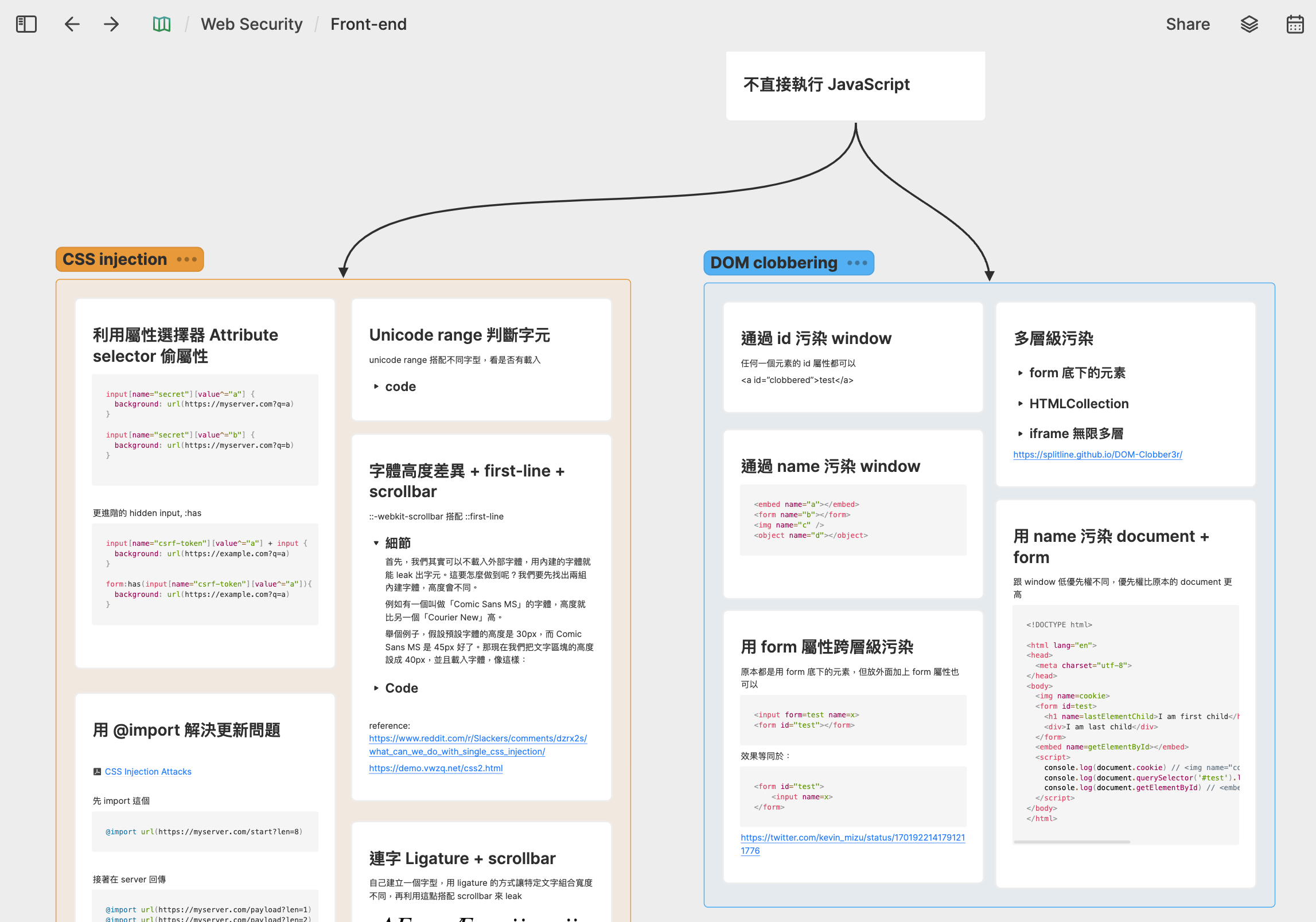This screenshot has height=922, width=1316.
Task: Click the '用 @import 解決更新問題' heading
Action: pos(186,730)
